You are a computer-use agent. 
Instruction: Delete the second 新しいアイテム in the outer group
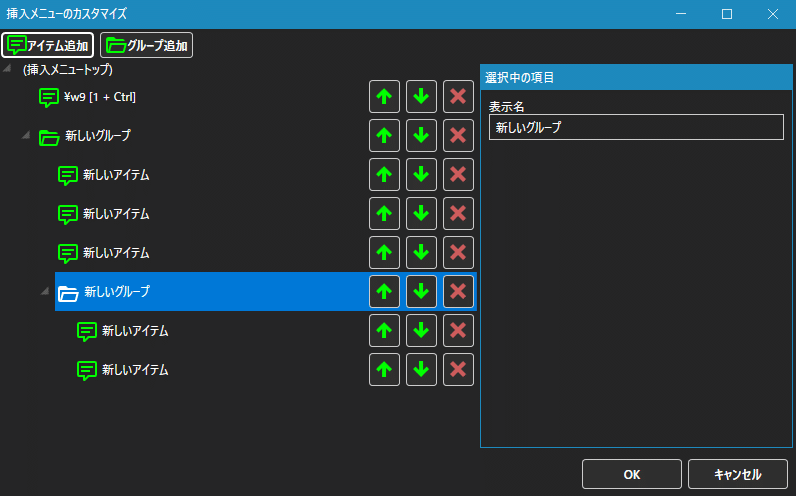pos(458,214)
